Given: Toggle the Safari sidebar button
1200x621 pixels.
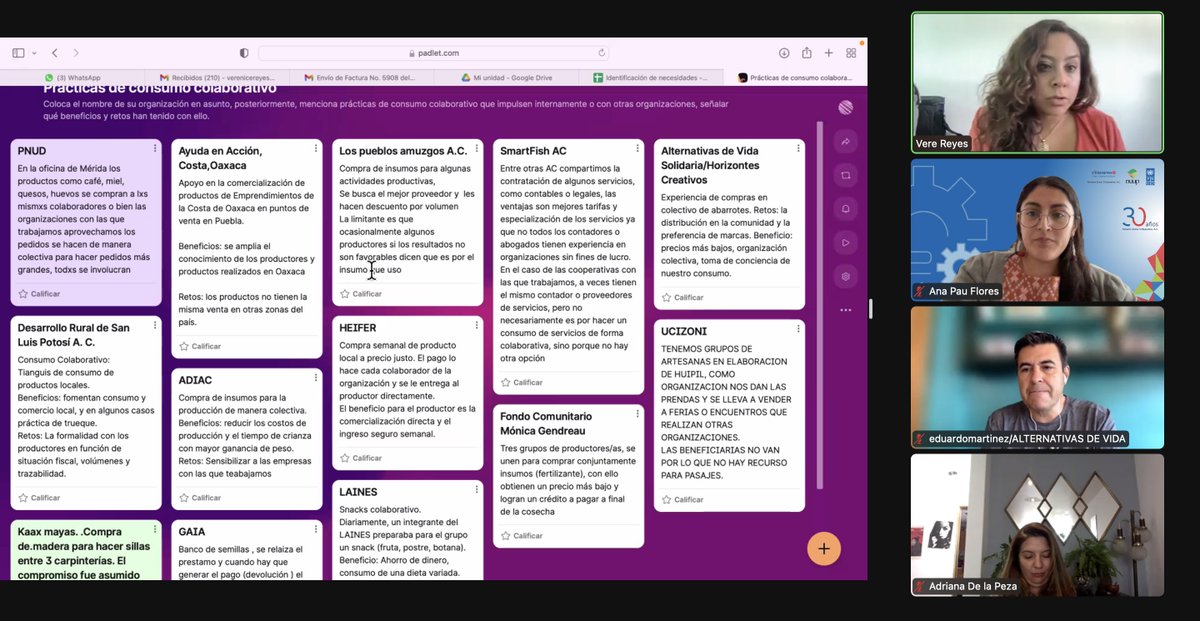Looking at the screenshot, I should point(18,53).
